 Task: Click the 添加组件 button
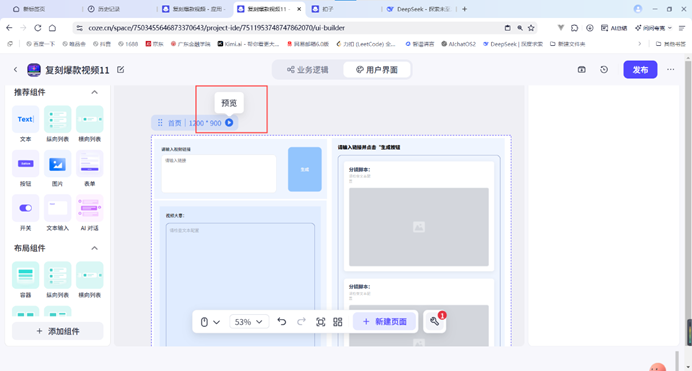click(57, 331)
